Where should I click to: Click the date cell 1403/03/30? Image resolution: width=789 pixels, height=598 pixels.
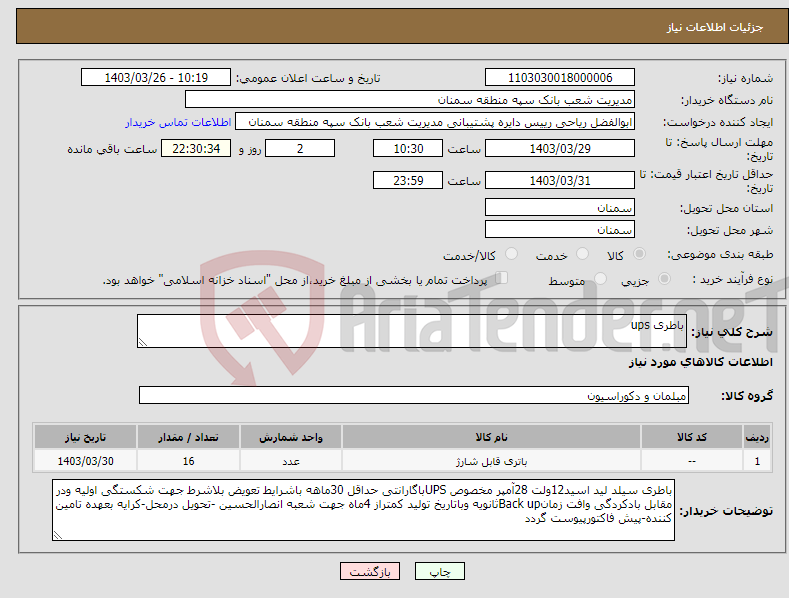click(85, 461)
